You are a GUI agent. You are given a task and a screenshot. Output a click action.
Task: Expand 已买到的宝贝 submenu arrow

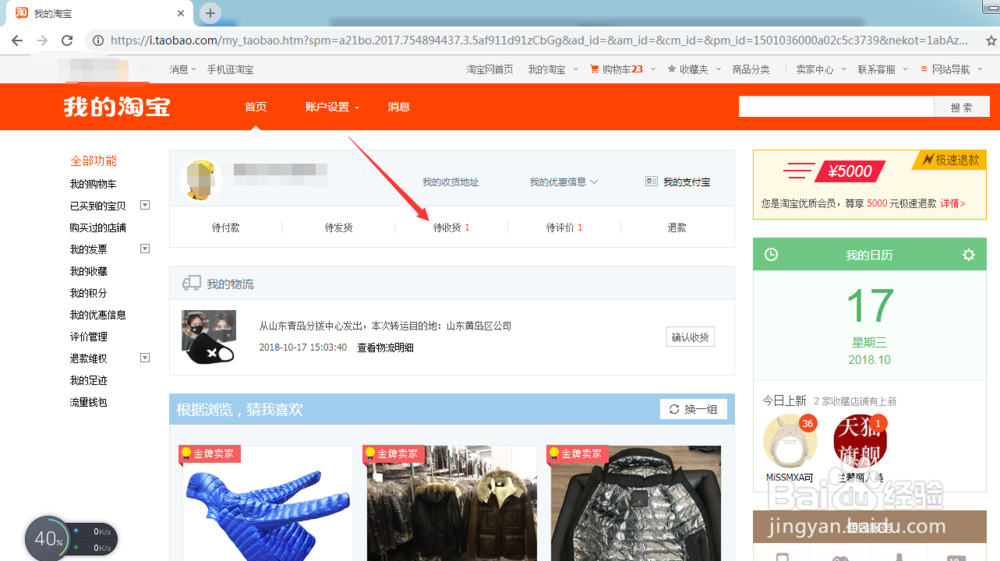[145, 205]
